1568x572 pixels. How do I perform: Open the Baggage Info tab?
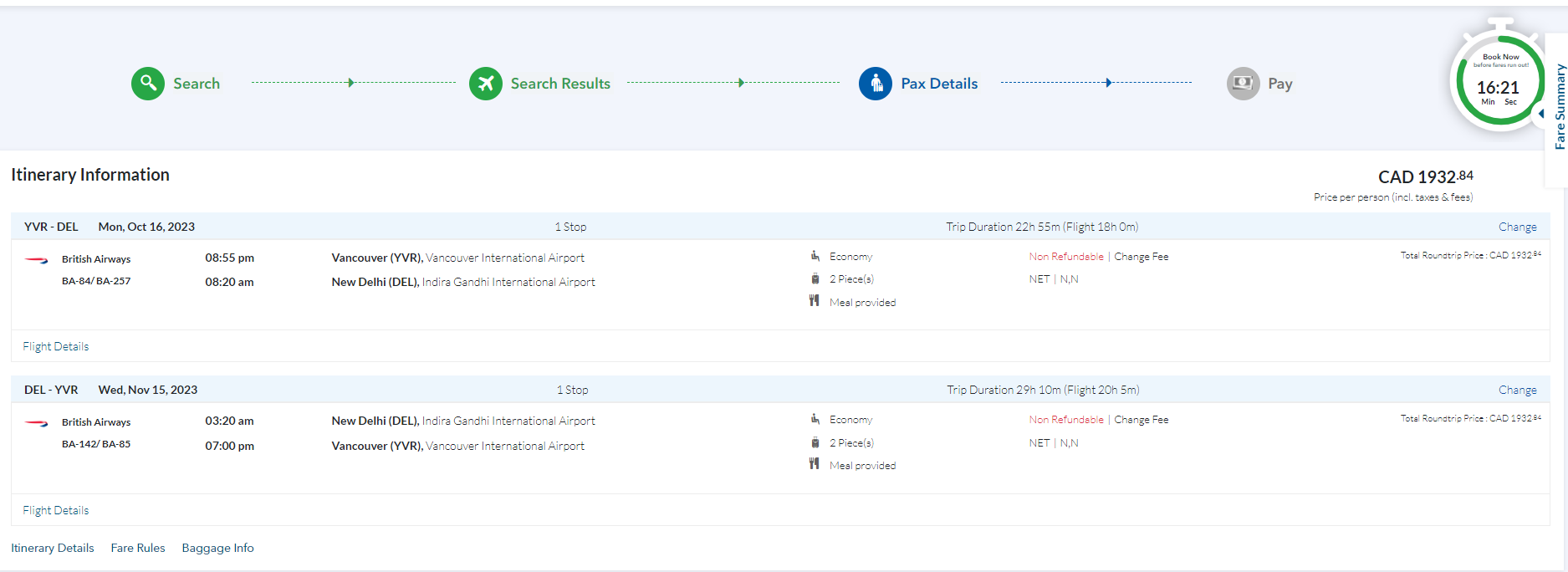click(x=217, y=548)
